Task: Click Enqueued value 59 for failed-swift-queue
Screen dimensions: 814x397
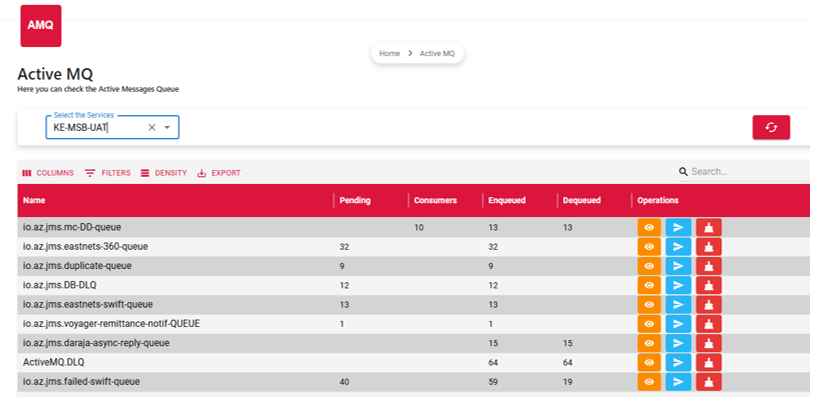Action: pos(493,382)
